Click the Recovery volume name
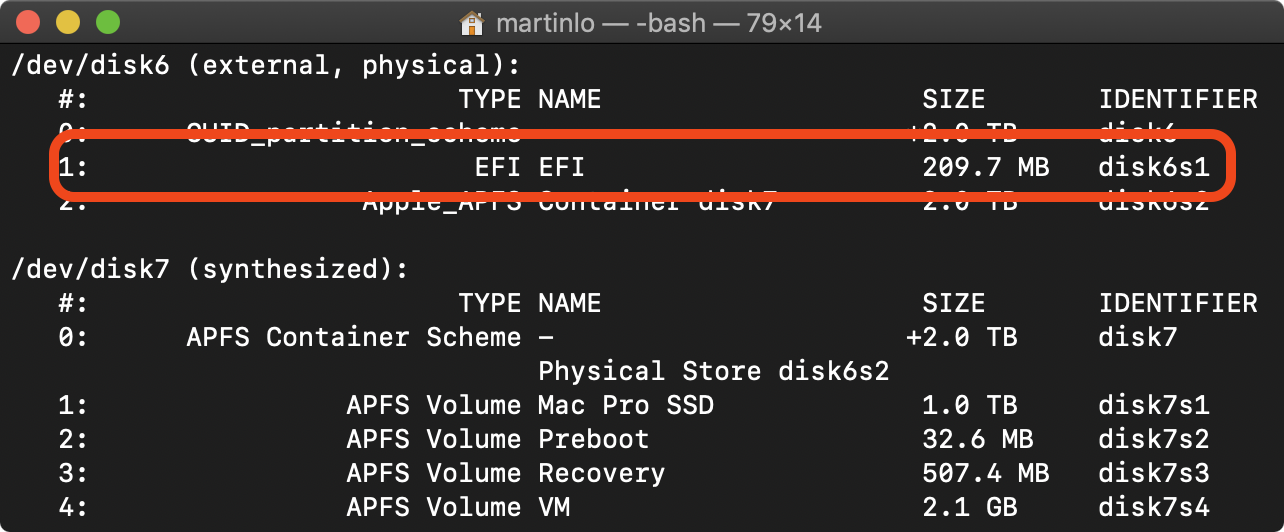This screenshot has width=1284, height=532. 601,473
